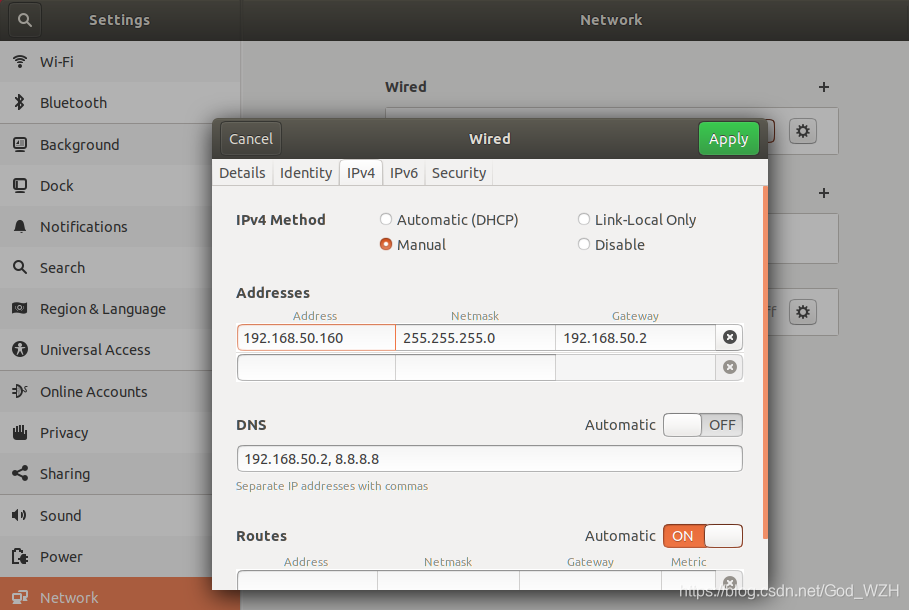The image size is (909, 610).
Task: Click the Background monitor icon
Action: [x=20, y=144]
